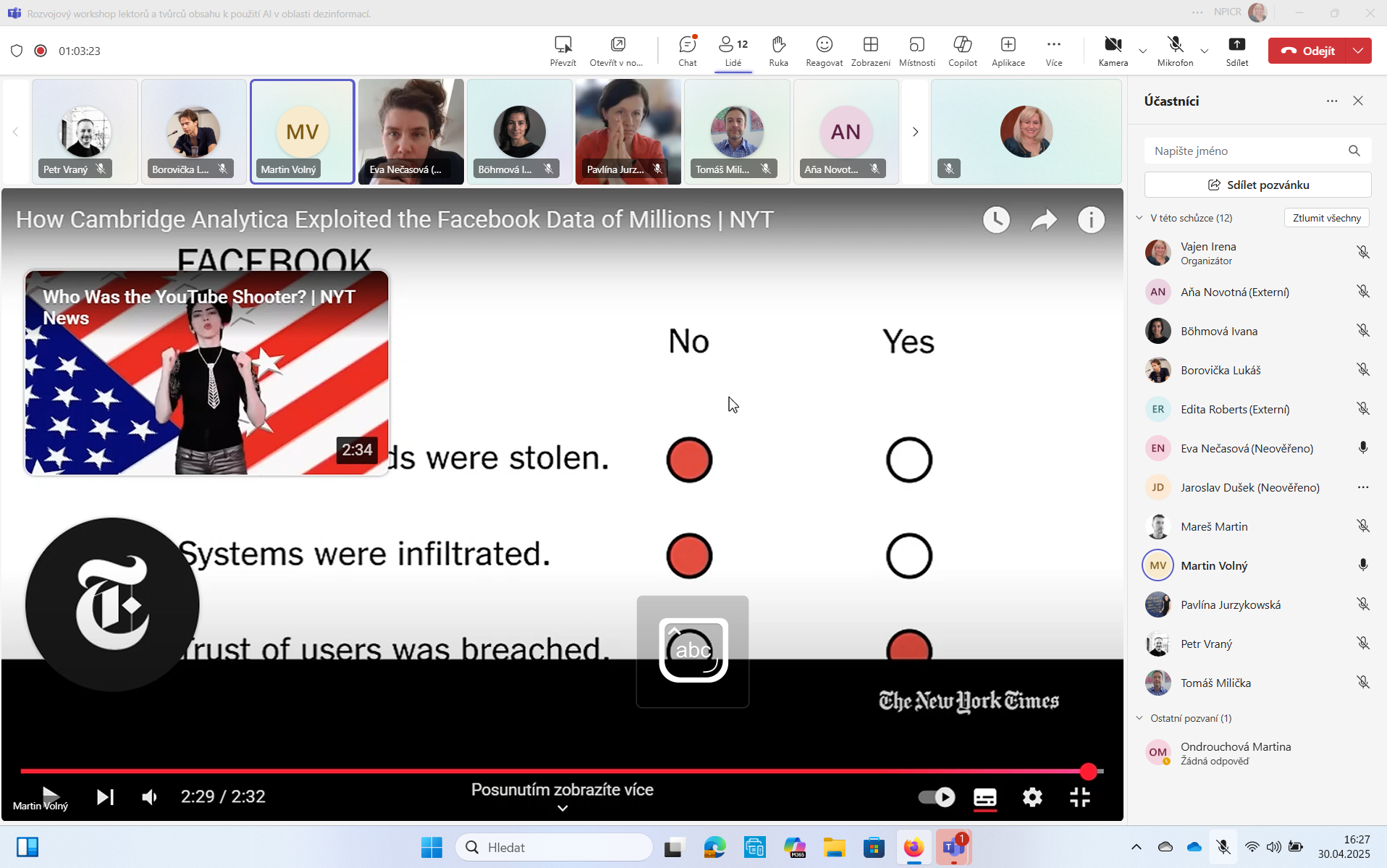The width and height of the screenshot is (1387, 868).
Task: Select Tomáš Milička in participants list
Action: pyautogui.click(x=1257, y=683)
